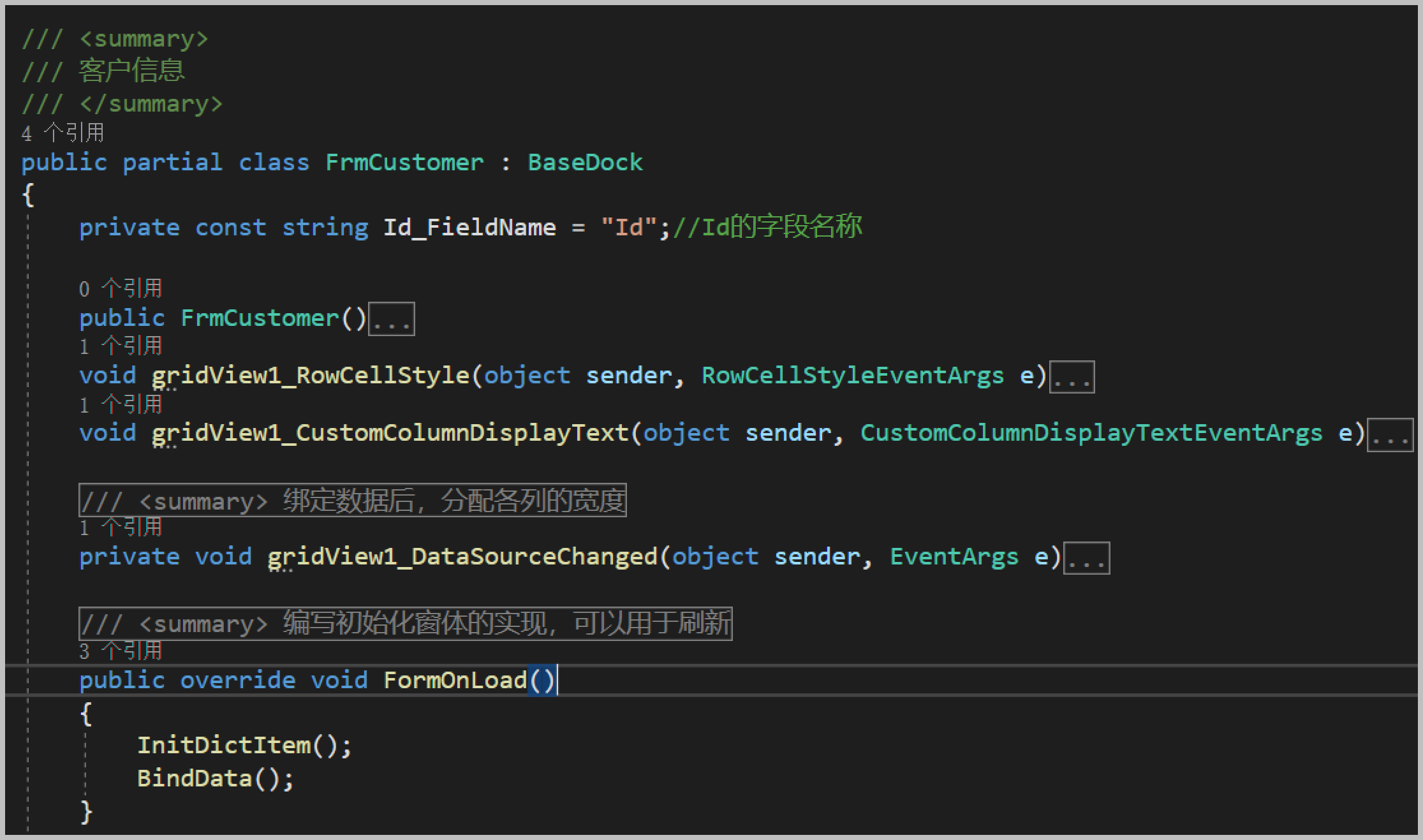
Task: Expand collapsed CustomColumnDisplayText method body
Action: (x=1390, y=435)
